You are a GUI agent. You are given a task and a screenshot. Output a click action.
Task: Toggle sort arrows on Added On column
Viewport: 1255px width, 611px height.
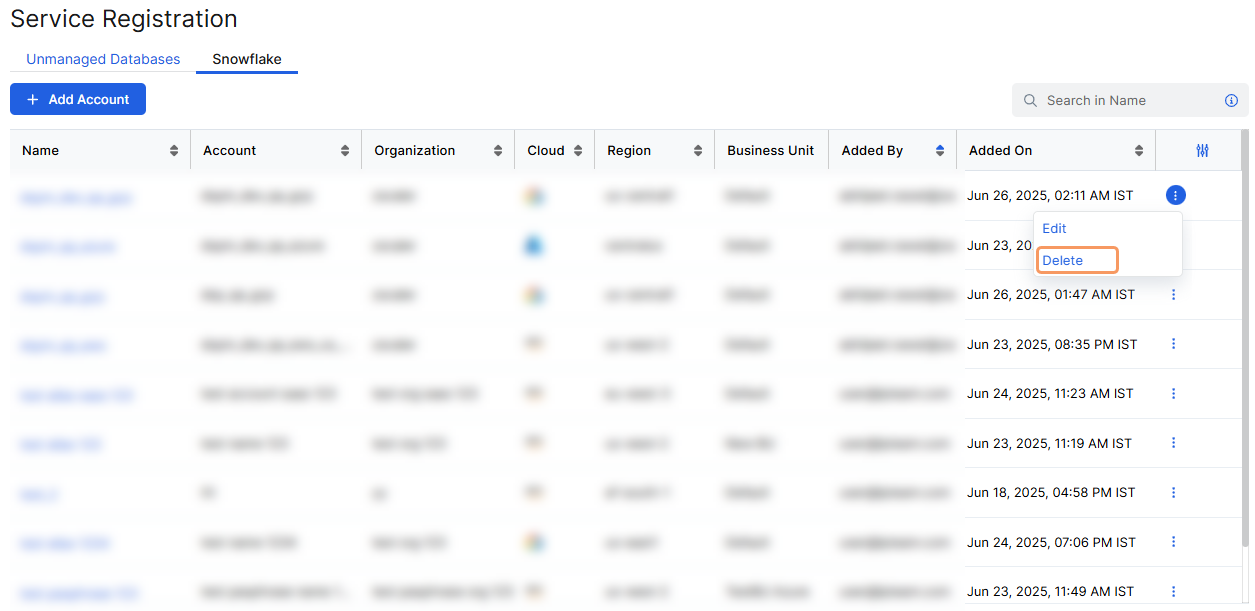pos(1139,151)
